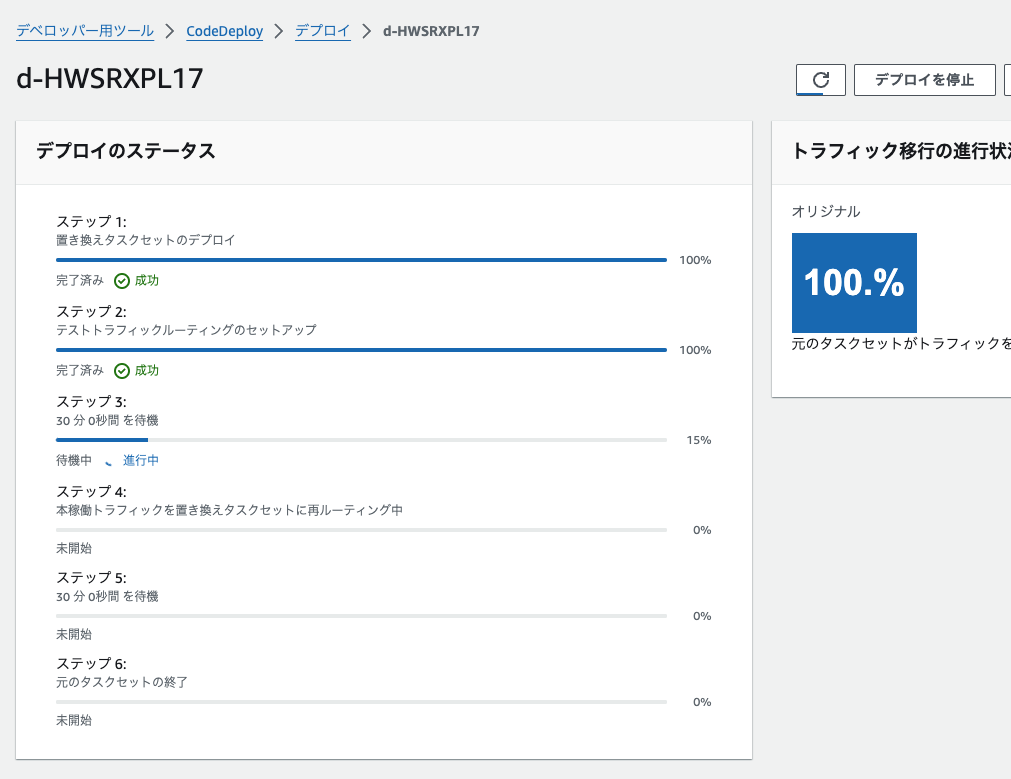
Task: Click the d-HWSRXPL17 breadcrumb text
Action: click(431, 31)
